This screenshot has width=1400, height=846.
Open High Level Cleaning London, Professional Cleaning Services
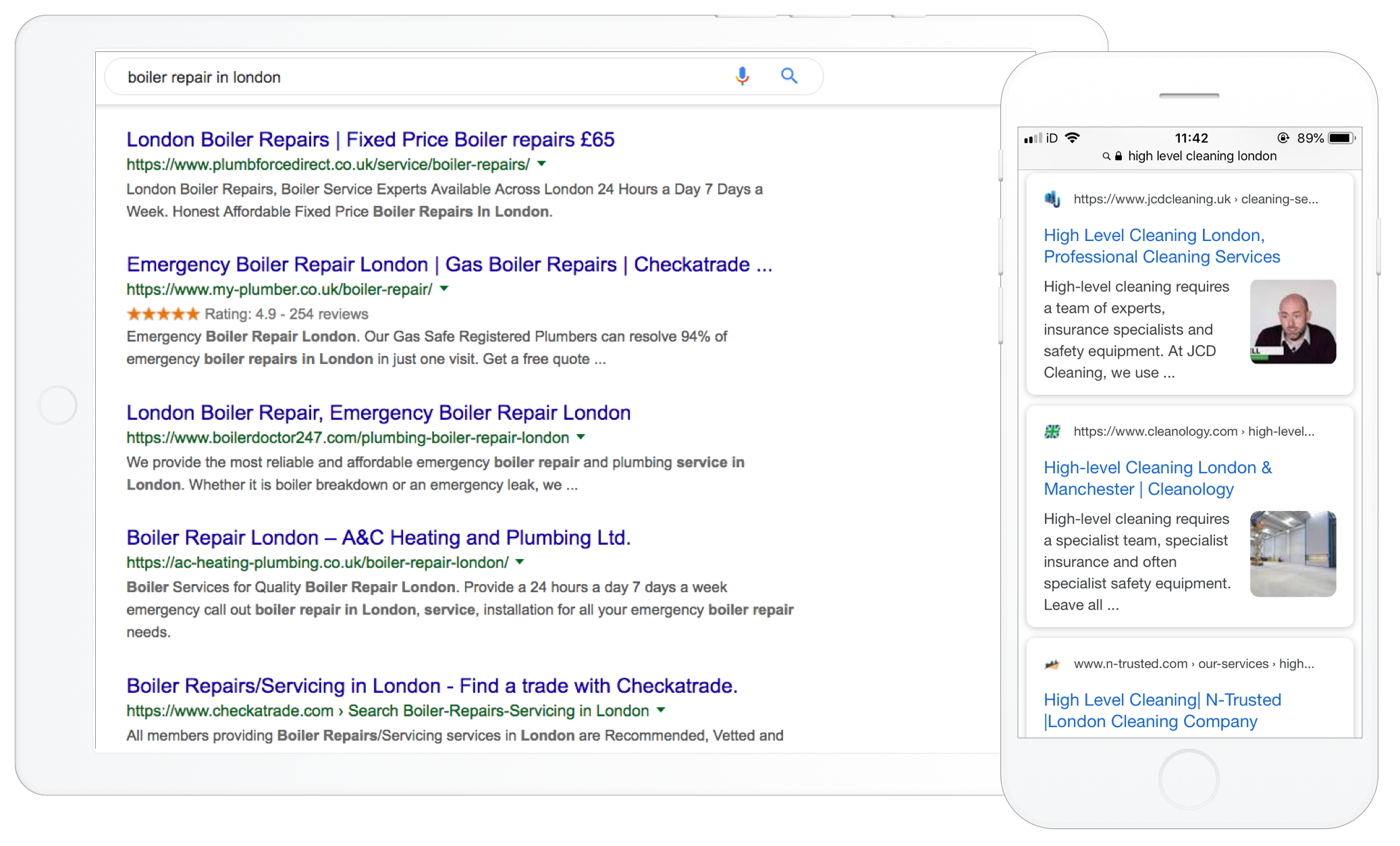click(1162, 246)
